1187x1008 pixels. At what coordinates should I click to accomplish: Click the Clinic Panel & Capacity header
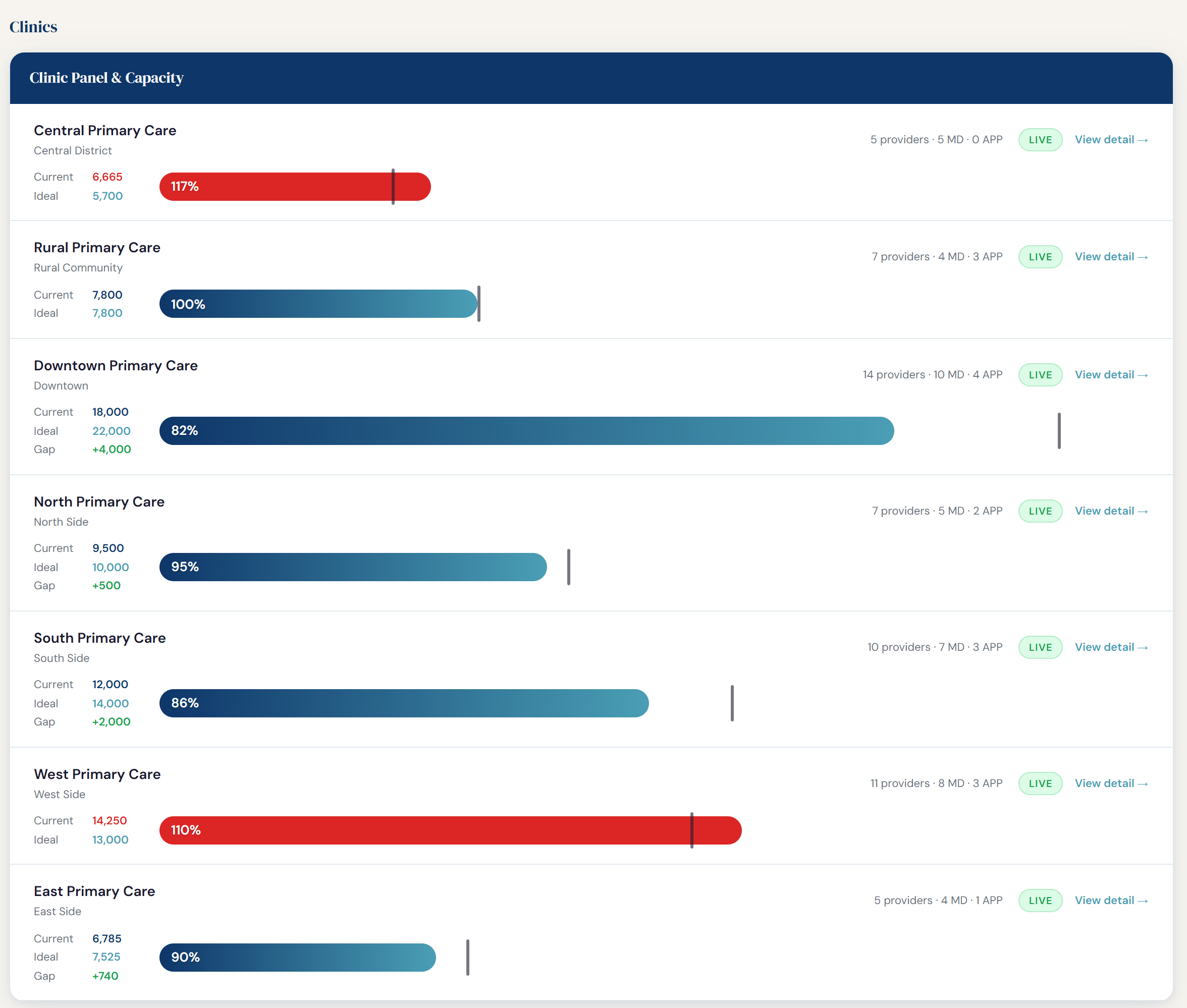[106, 78]
